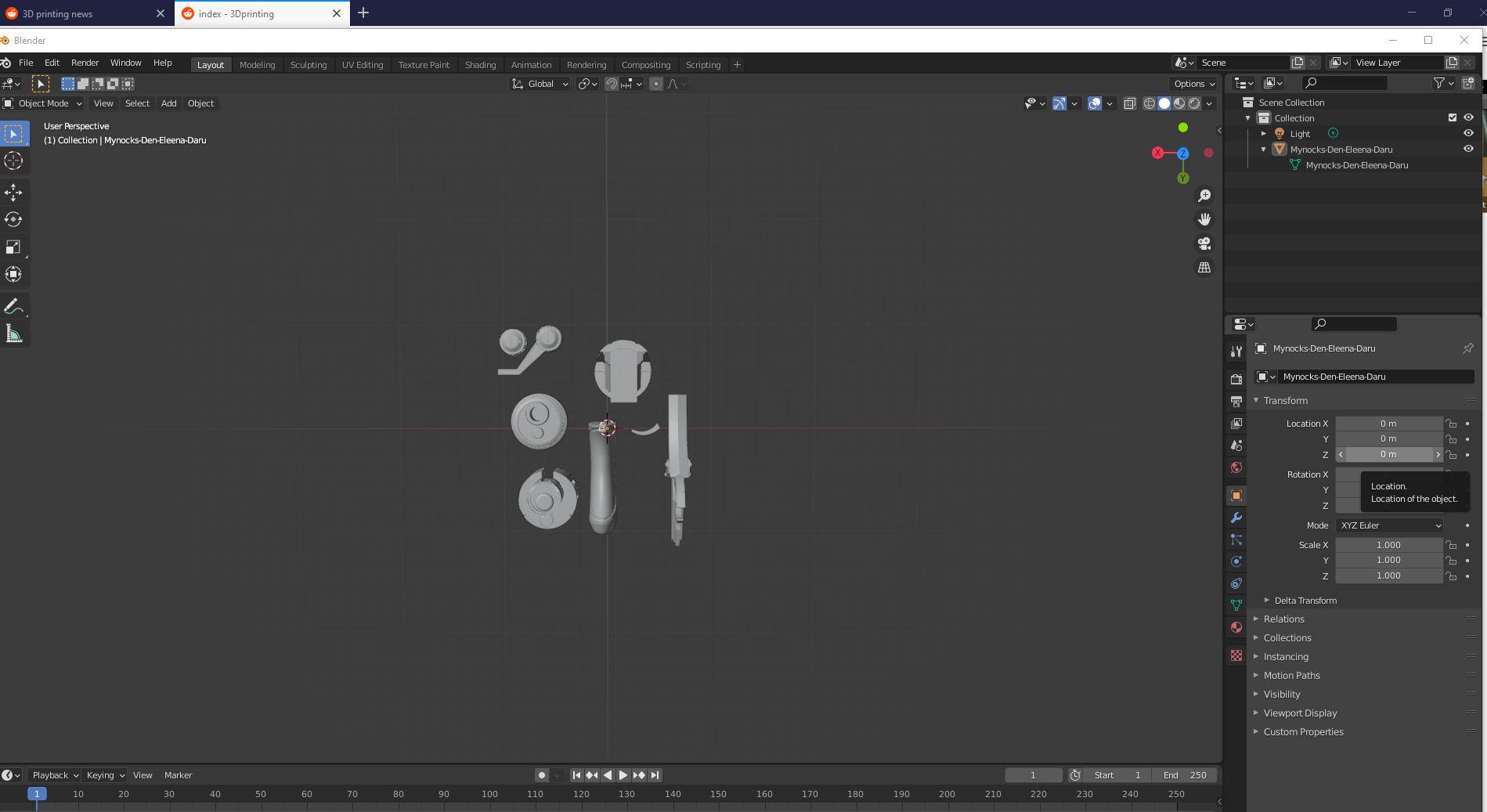
Task: Select the Move tool in the viewport toolbar
Action: click(x=13, y=192)
